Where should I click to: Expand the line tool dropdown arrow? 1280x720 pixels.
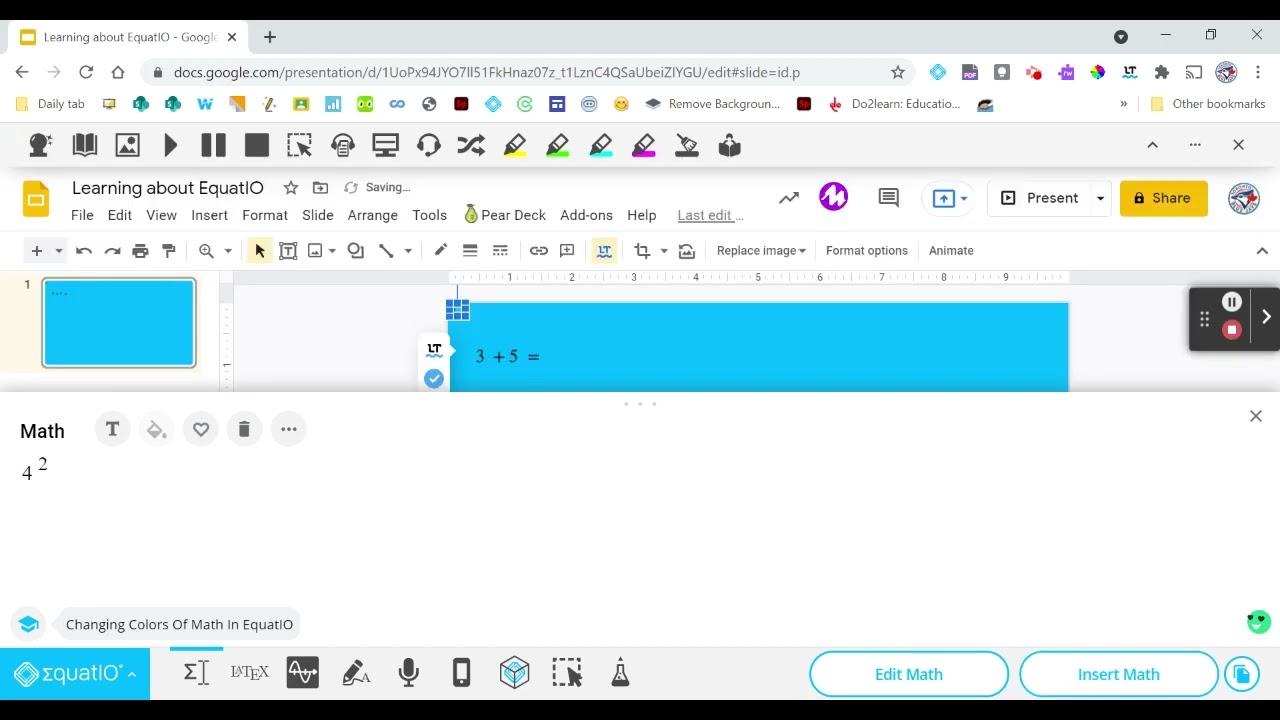pyautogui.click(x=408, y=251)
